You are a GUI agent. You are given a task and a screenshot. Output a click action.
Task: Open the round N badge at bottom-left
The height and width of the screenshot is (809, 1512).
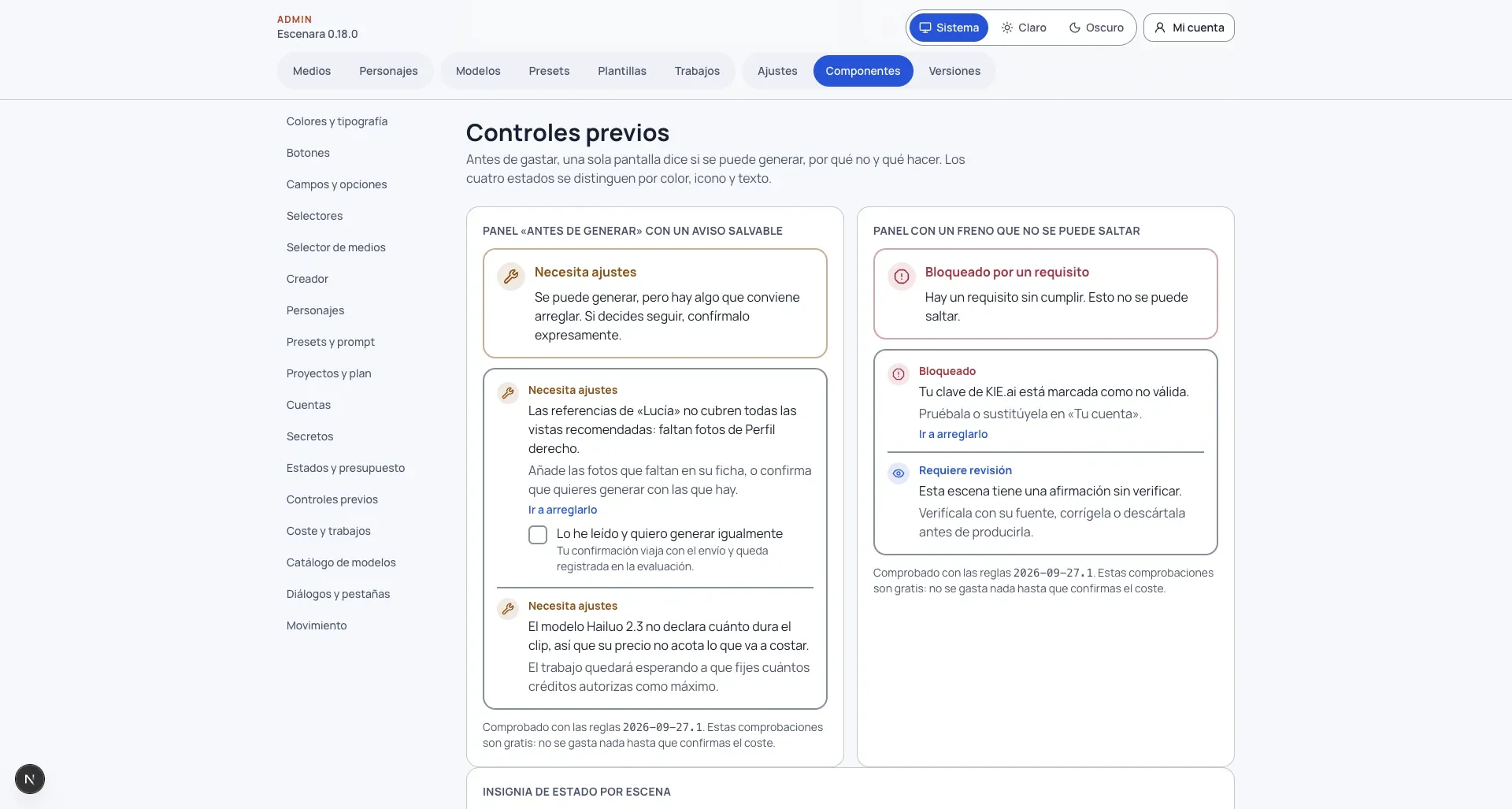tap(30, 779)
